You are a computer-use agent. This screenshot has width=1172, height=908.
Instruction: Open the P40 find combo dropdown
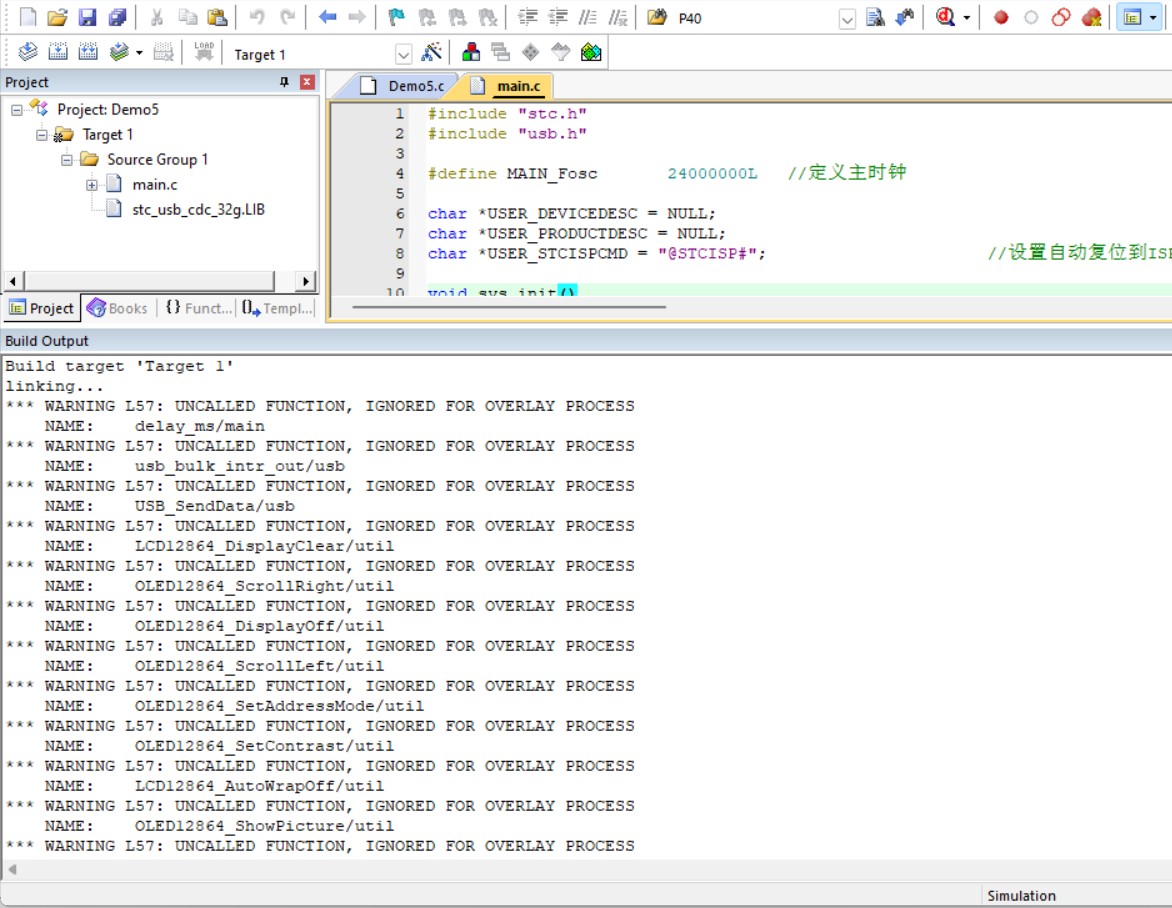click(x=847, y=19)
